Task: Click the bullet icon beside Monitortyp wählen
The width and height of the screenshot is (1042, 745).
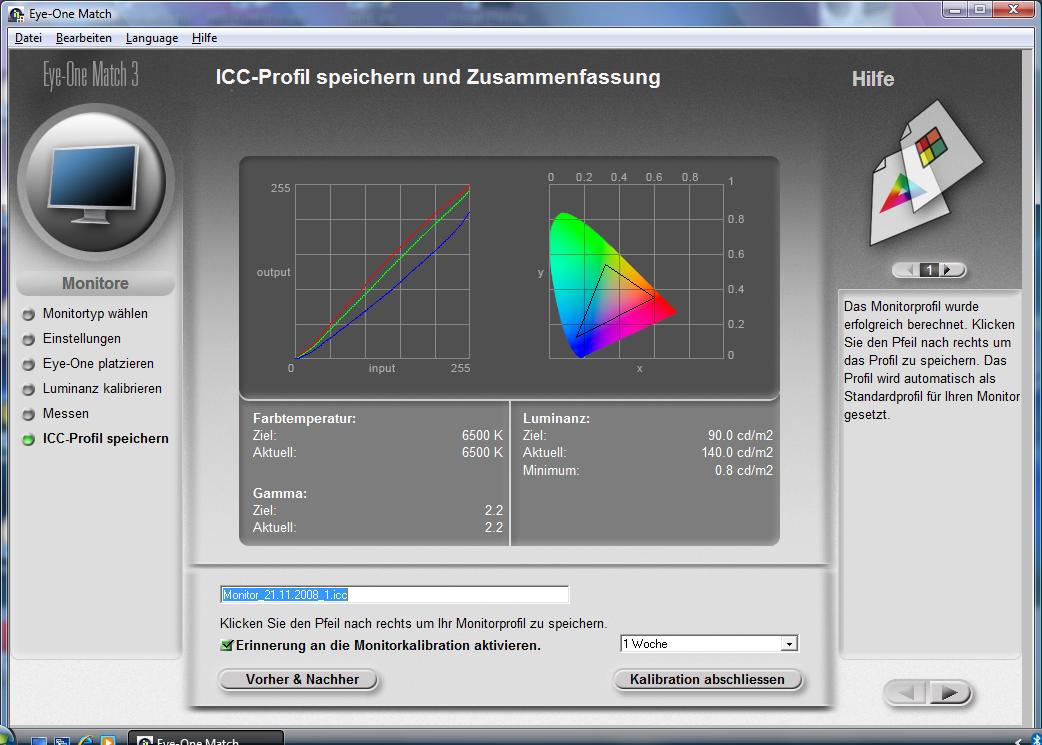Action: point(28,314)
